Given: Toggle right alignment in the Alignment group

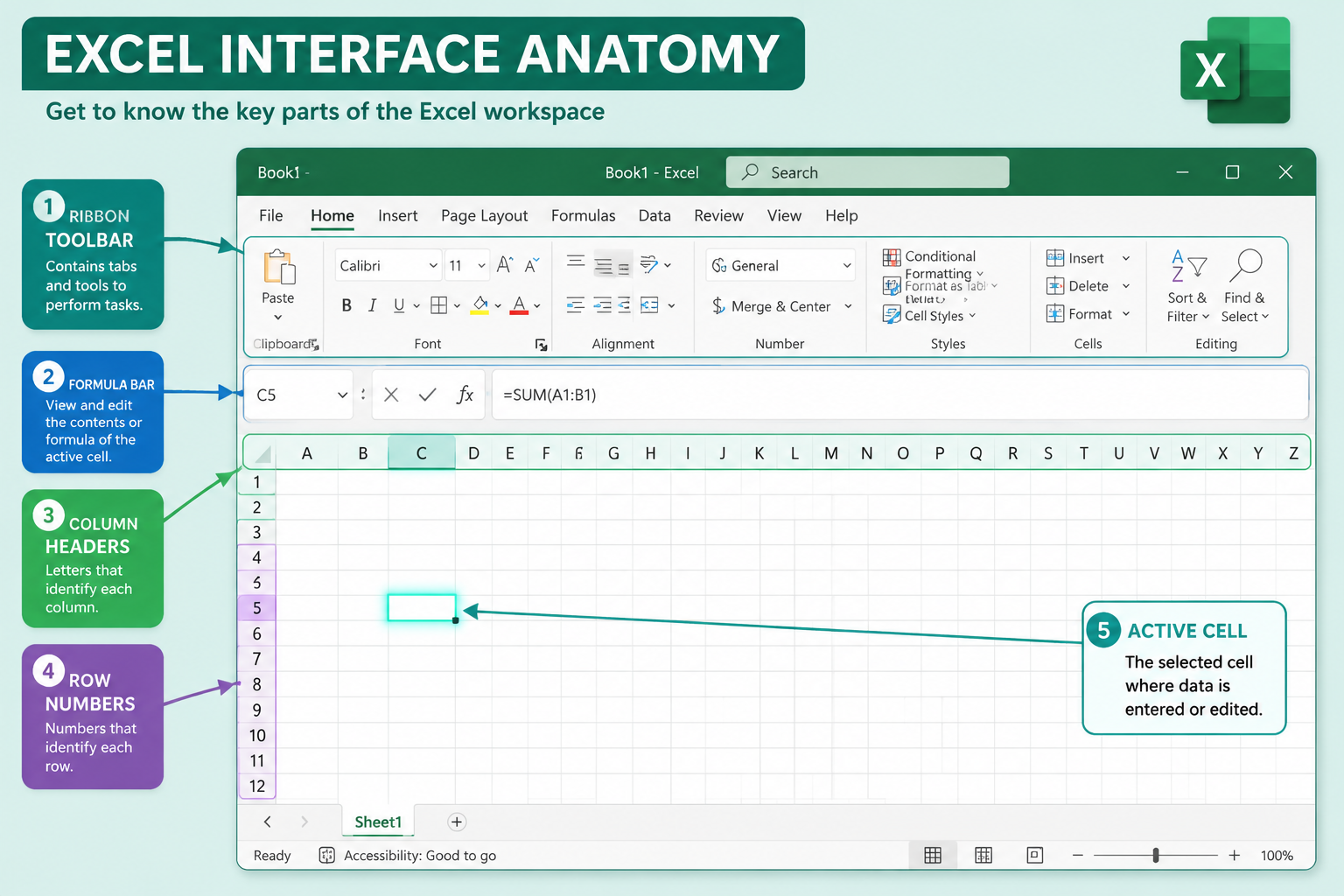Looking at the screenshot, I should point(624,304).
